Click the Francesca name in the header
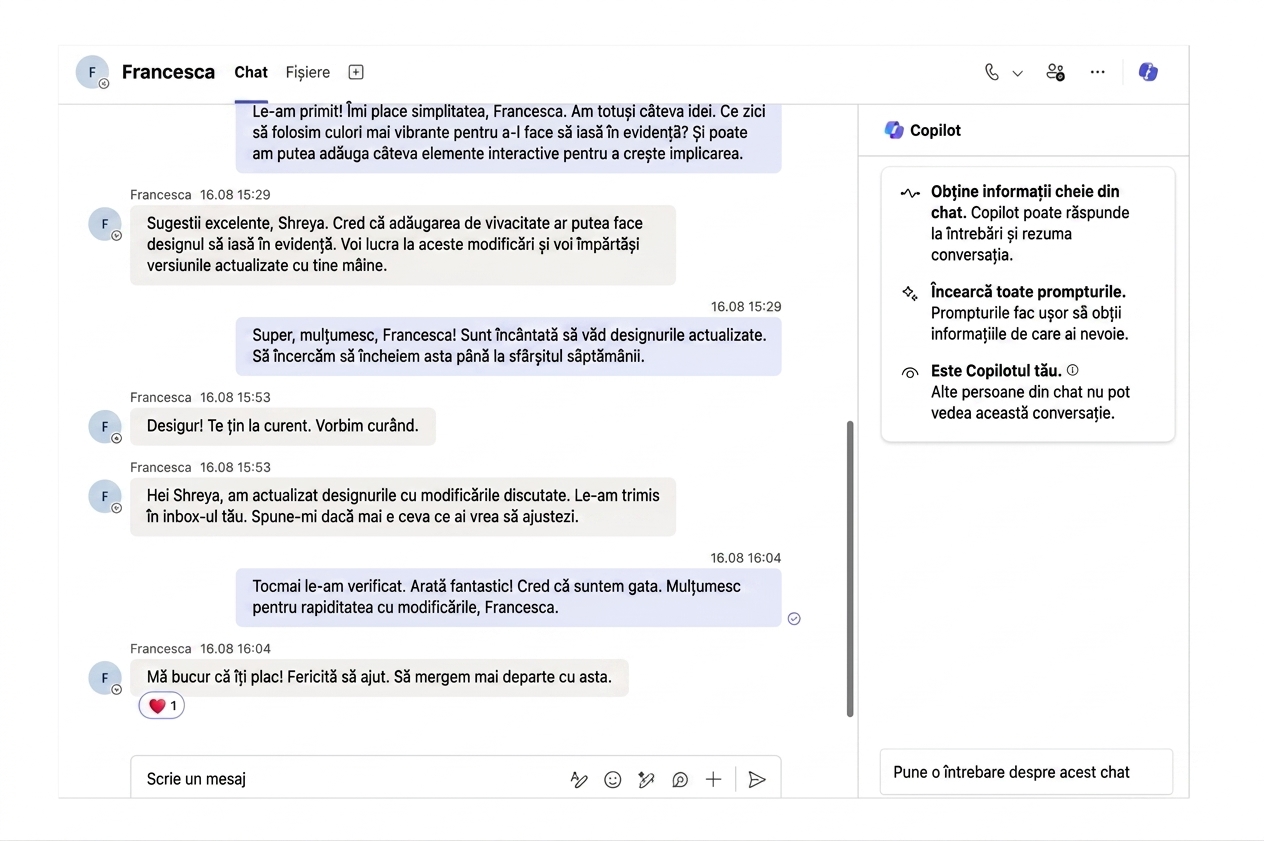 tap(168, 72)
